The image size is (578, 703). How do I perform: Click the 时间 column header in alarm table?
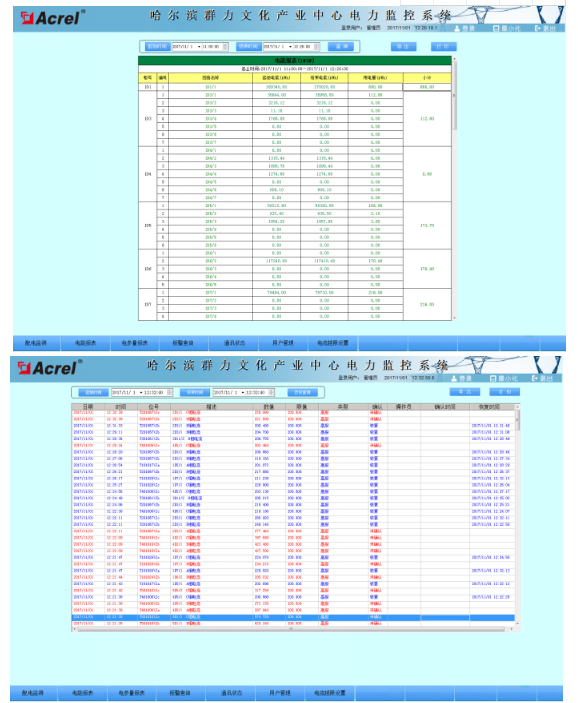pos(121,407)
